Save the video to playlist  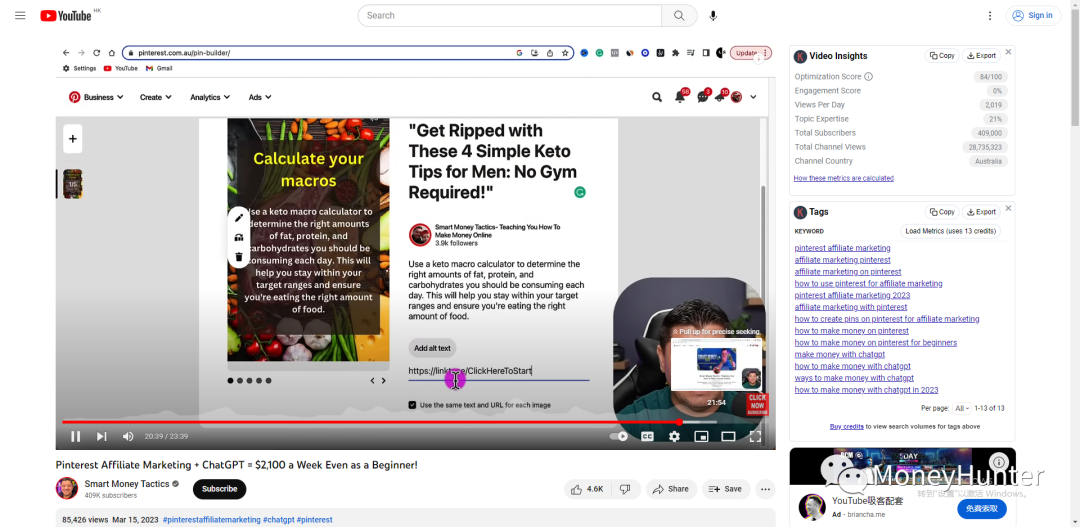tap(726, 489)
